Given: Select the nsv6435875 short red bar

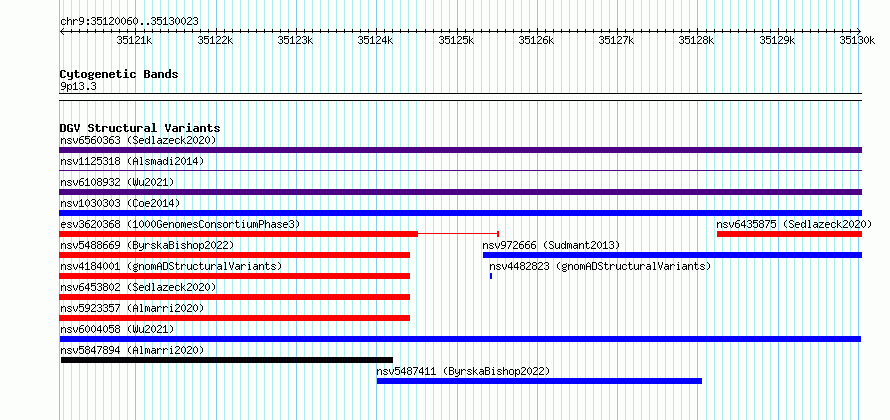Looking at the screenshot, I should [x=790, y=234].
